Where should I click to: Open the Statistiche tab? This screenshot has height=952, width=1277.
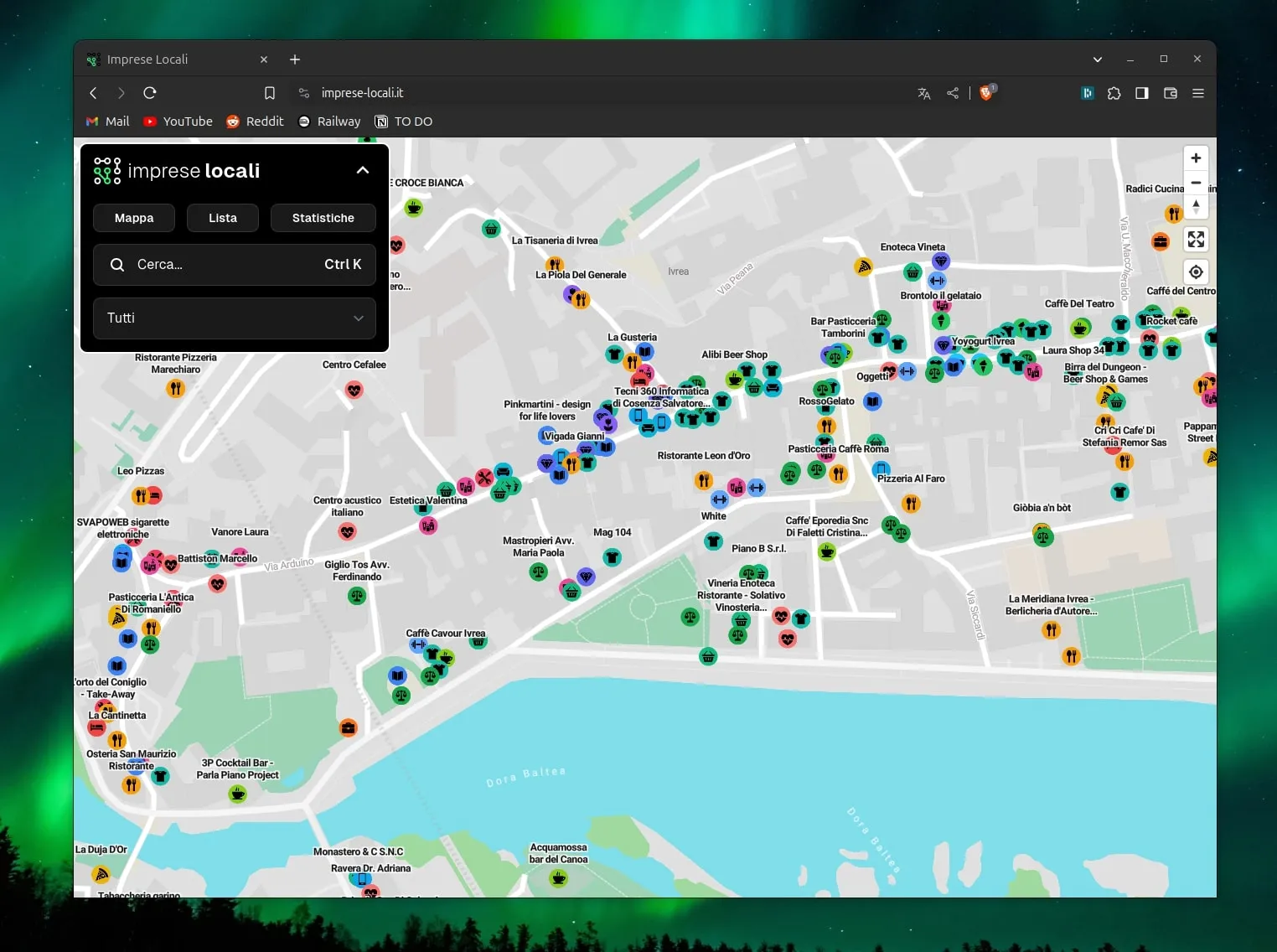[x=323, y=218]
